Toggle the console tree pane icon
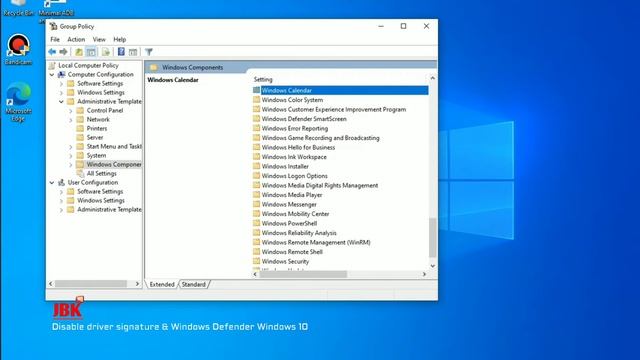Viewport: 640px width, 360px height. 91,52
